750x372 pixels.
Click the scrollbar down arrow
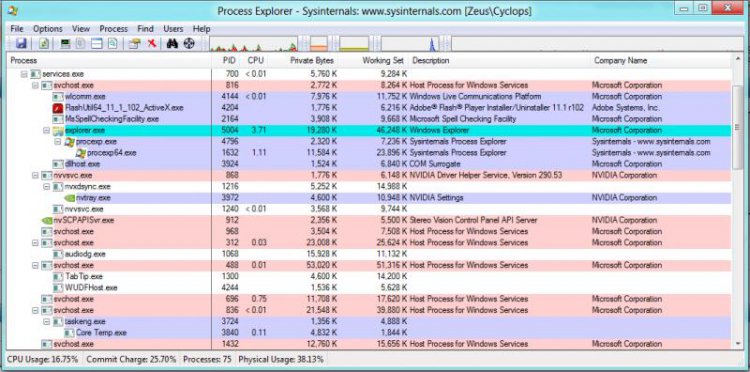tap(737, 344)
